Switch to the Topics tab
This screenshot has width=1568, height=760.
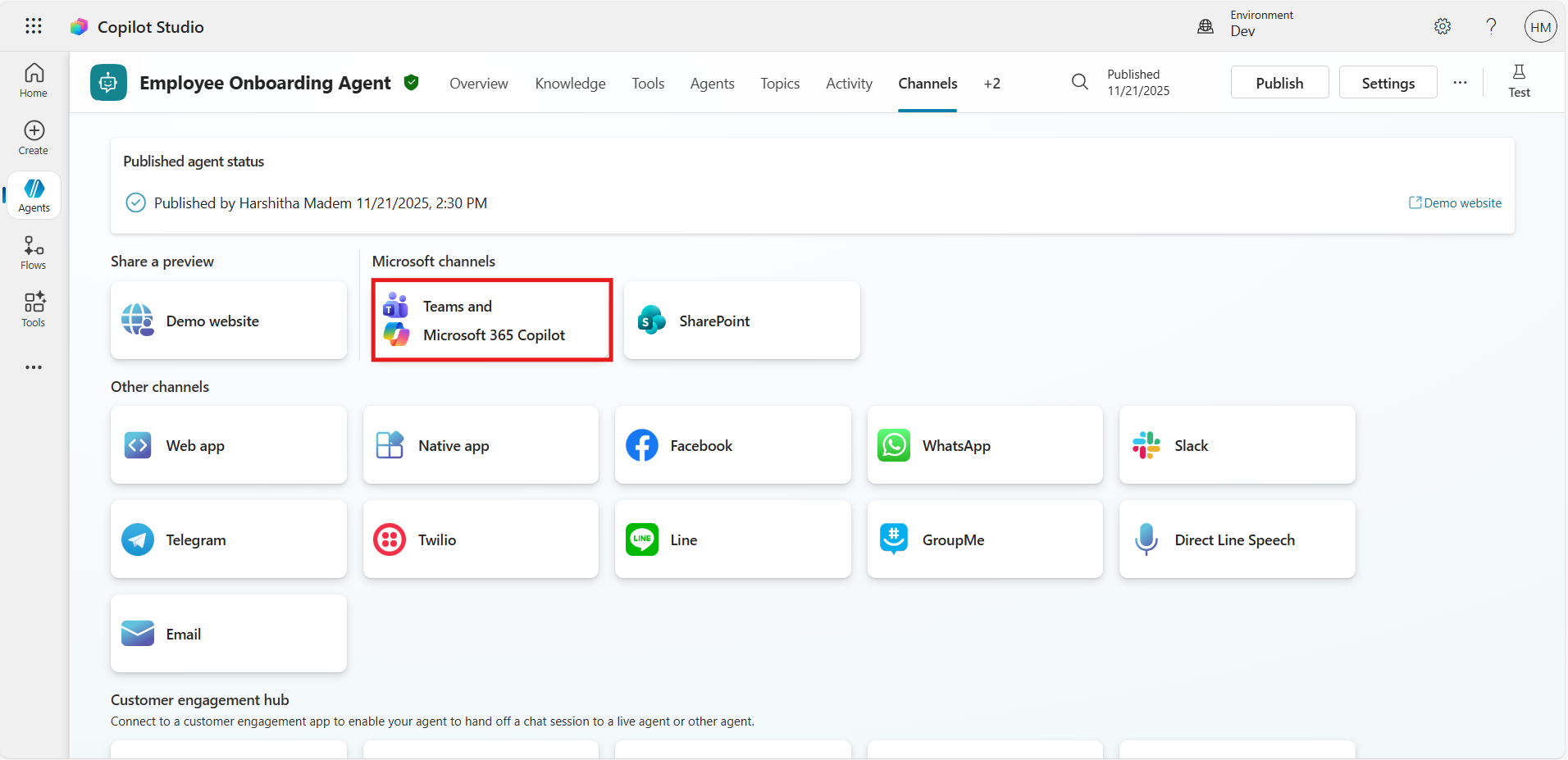pyautogui.click(x=779, y=84)
